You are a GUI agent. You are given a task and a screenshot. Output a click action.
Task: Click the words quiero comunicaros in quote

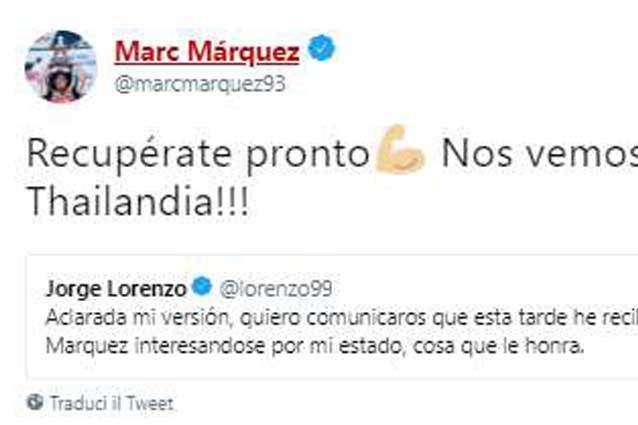coord(333,318)
